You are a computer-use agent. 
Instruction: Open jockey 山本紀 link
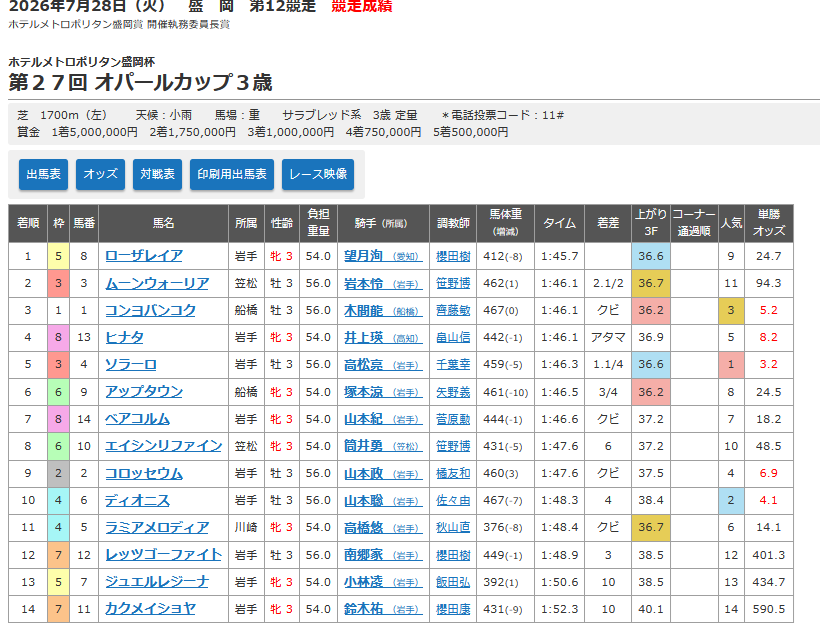click(383, 419)
